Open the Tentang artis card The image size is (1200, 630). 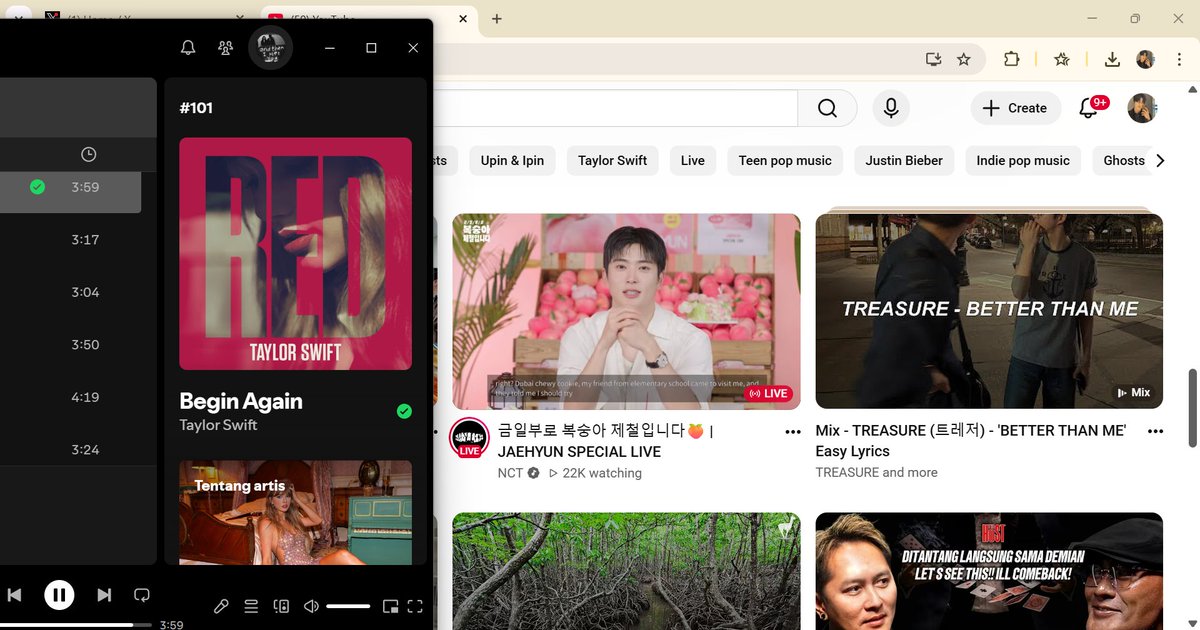295,512
